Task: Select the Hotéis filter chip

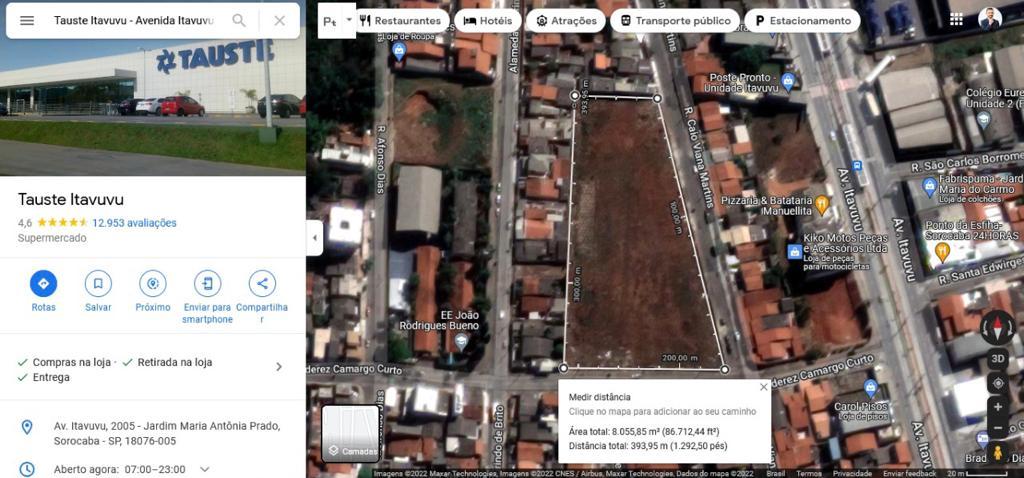Action: (488, 20)
